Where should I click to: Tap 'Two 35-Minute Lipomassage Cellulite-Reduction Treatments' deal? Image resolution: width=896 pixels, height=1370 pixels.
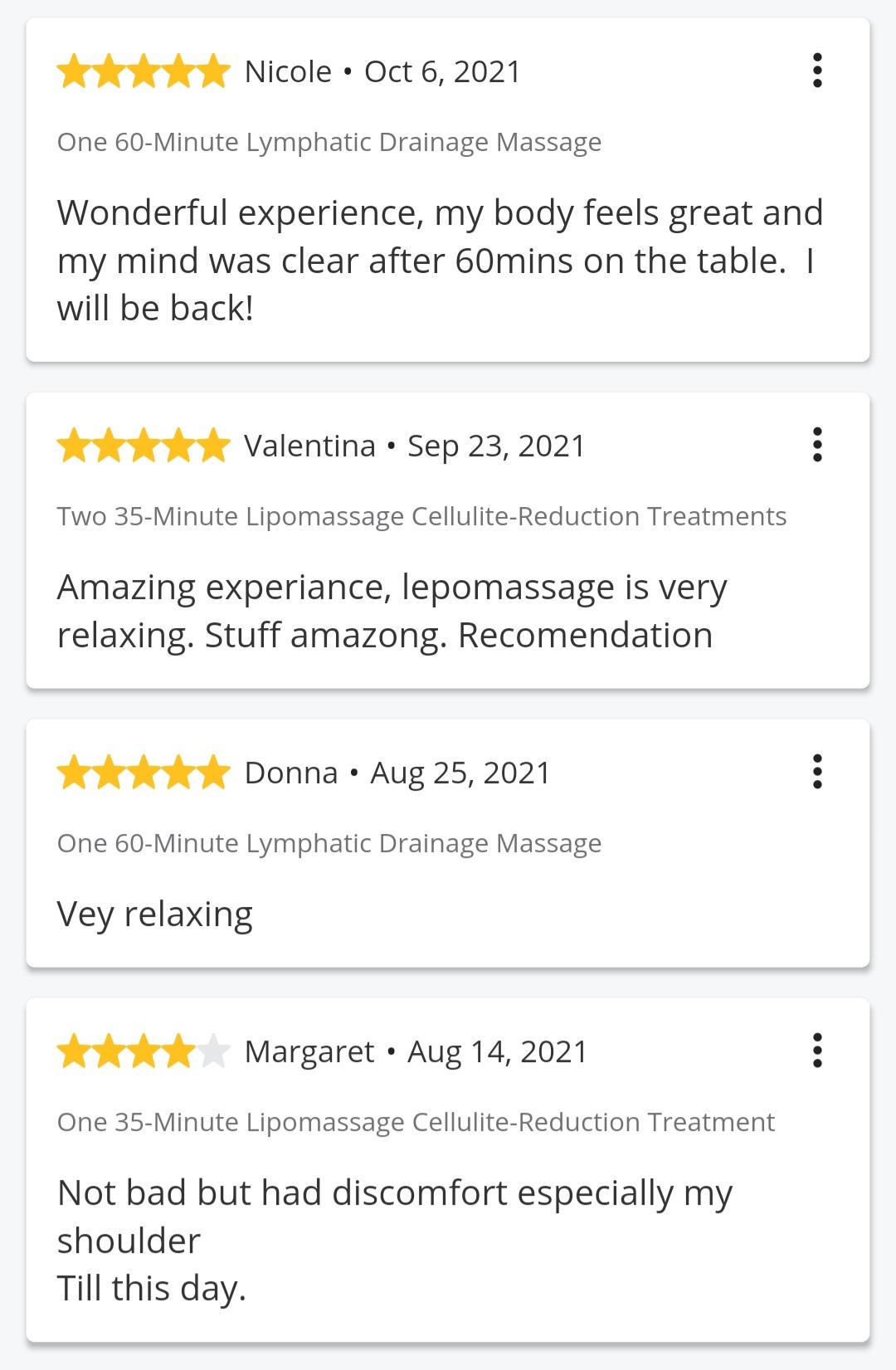point(421,517)
